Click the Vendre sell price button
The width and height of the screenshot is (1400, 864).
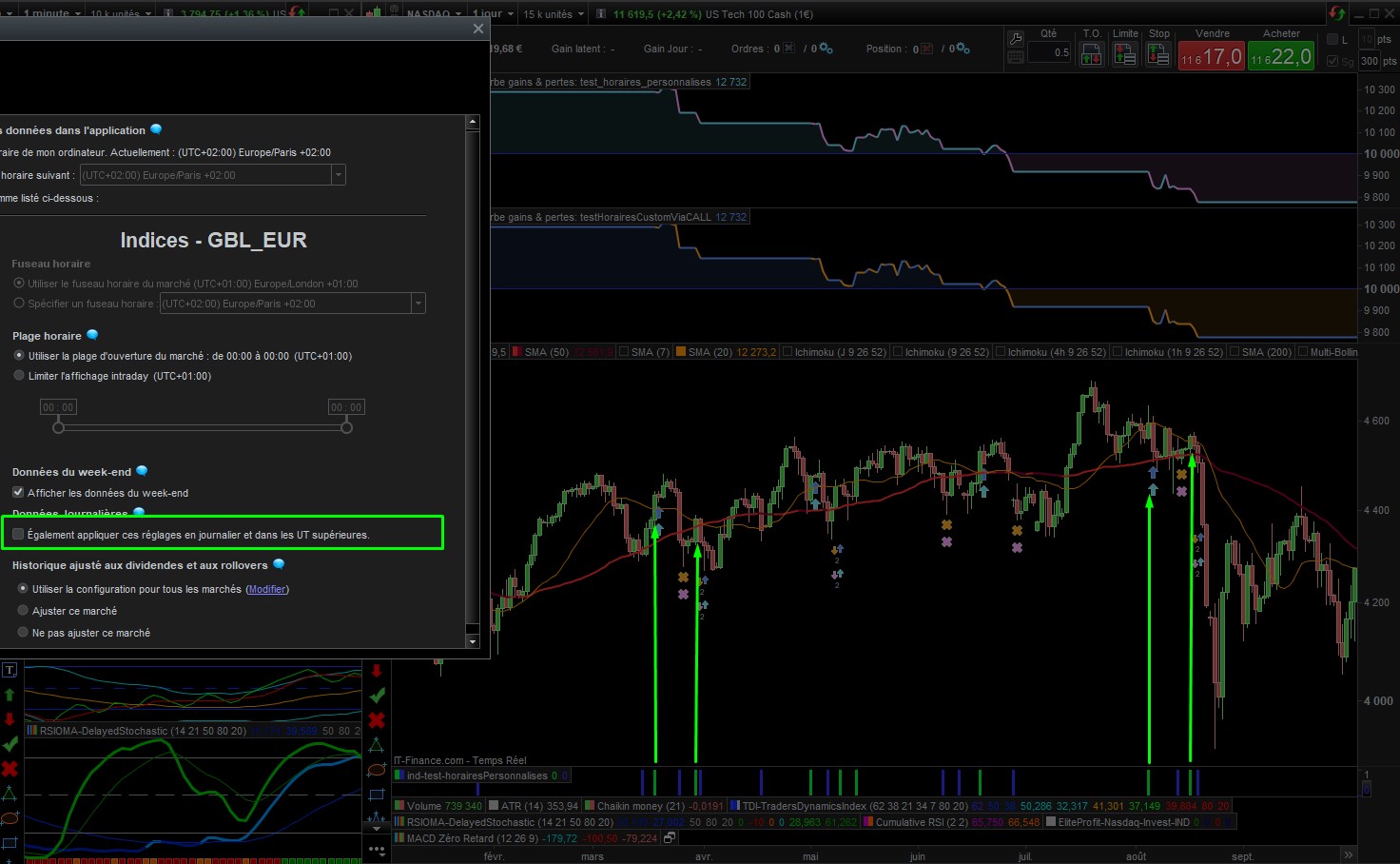coord(1212,56)
